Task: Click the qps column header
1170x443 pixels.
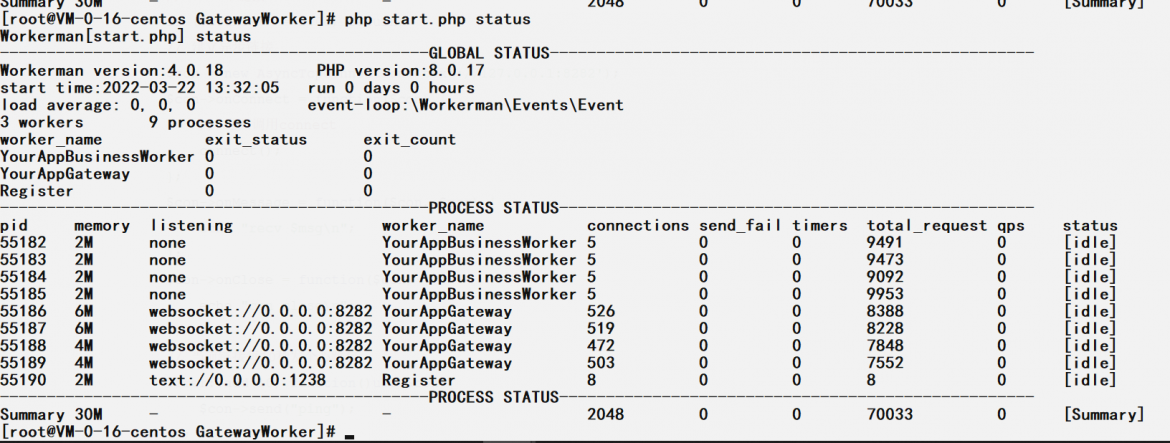Action: tap(1011, 225)
